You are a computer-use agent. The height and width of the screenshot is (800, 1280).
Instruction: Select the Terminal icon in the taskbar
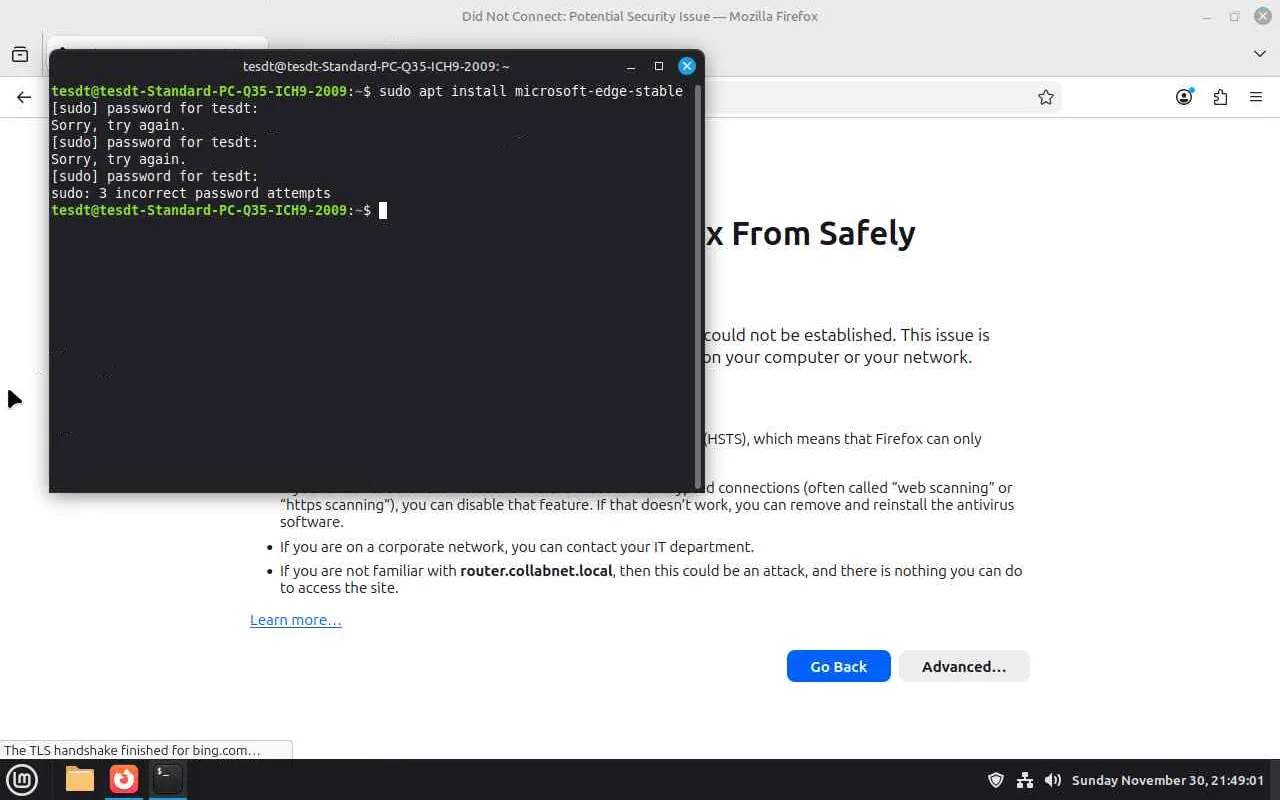(x=167, y=779)
